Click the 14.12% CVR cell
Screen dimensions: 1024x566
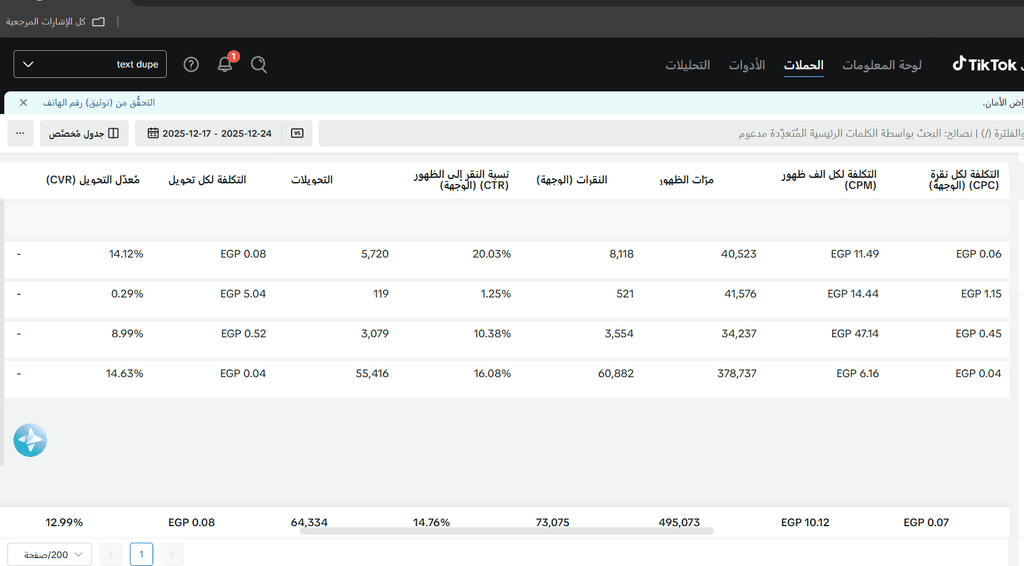pos(126,254)
